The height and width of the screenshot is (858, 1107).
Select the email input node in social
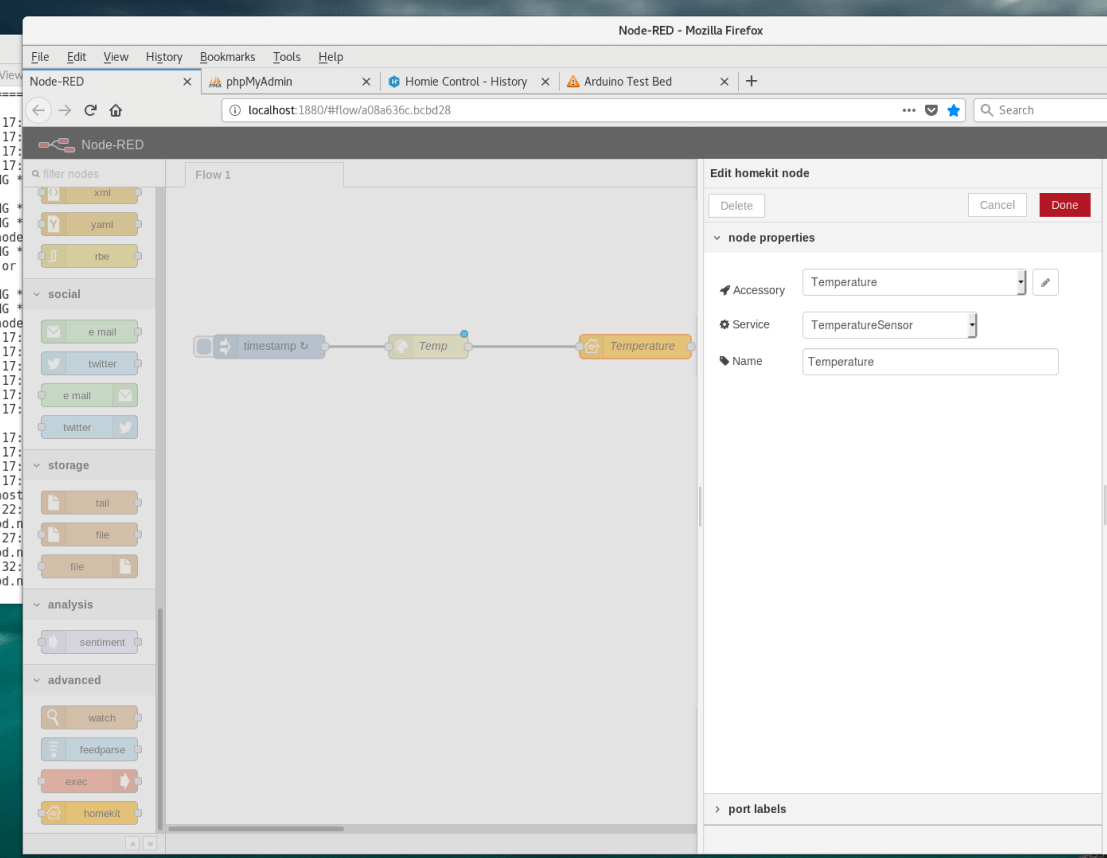coord(90,332)
